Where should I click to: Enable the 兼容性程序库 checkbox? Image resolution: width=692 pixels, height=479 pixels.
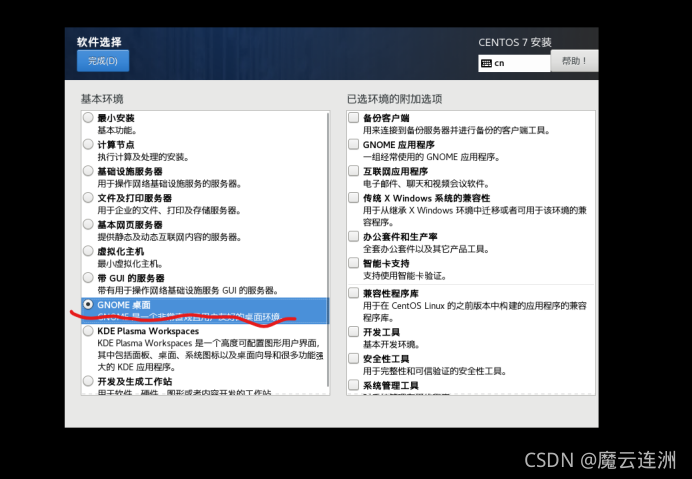point(354,293)
